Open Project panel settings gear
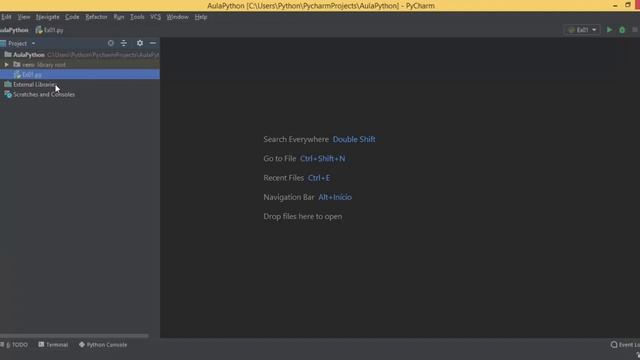The image size is (640, 360). click(140, 43)
